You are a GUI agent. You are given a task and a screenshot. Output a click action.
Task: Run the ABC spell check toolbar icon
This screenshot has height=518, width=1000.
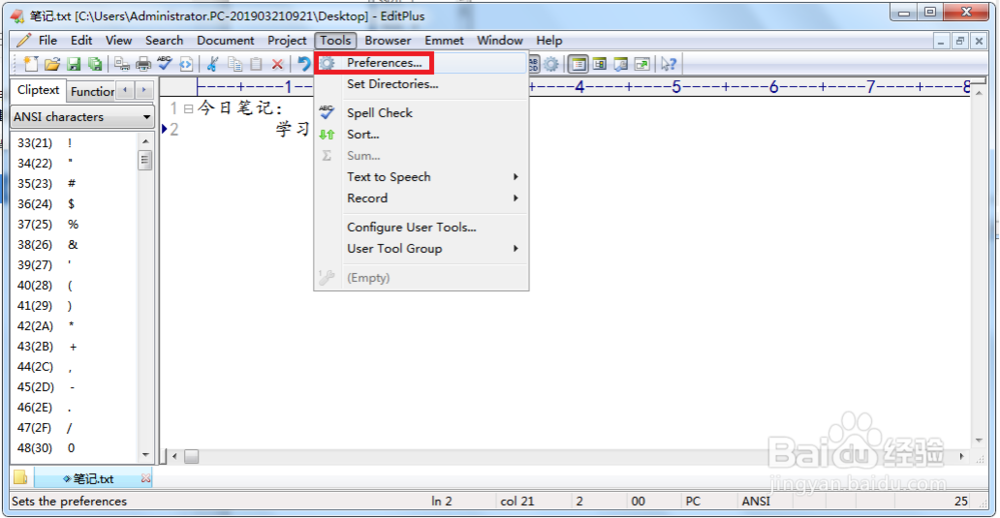coord(165,63)
